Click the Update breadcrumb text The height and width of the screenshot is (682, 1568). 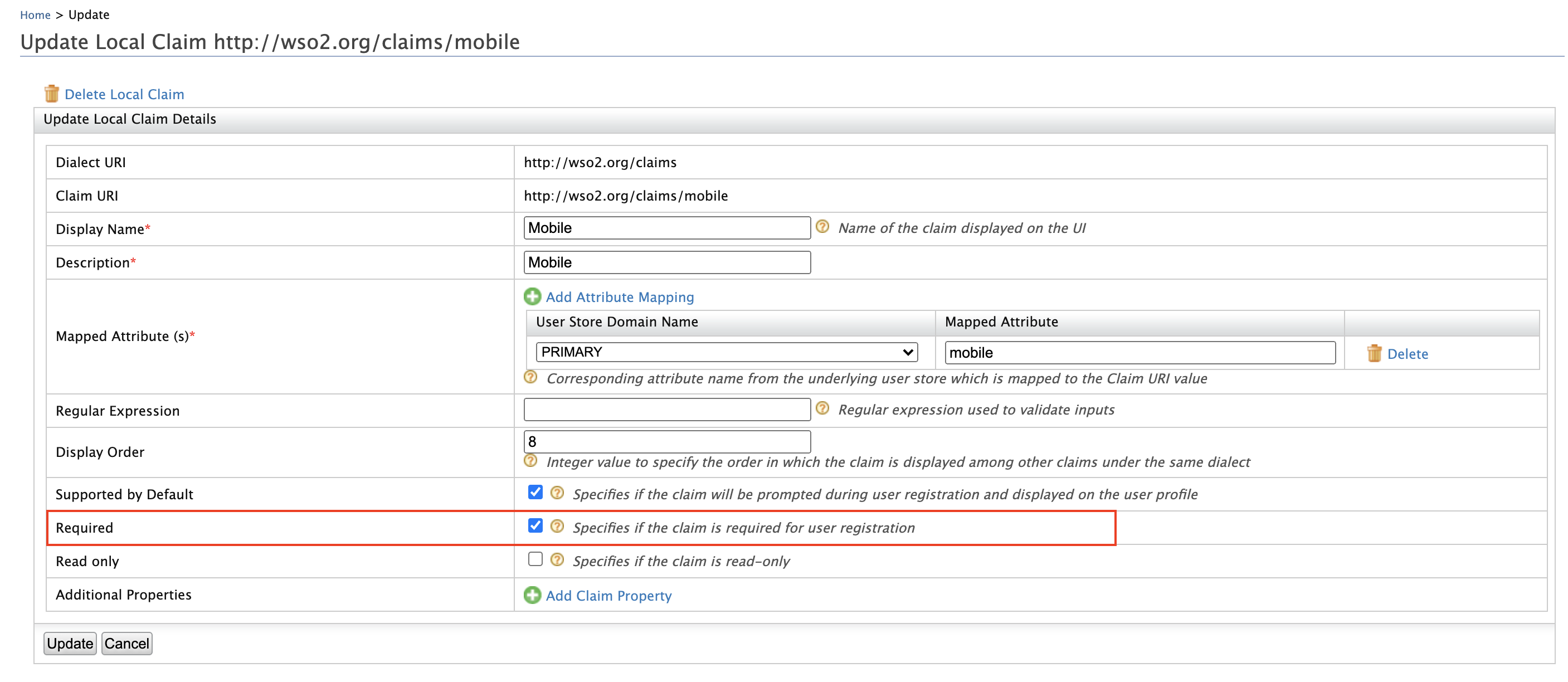point(89,14)
